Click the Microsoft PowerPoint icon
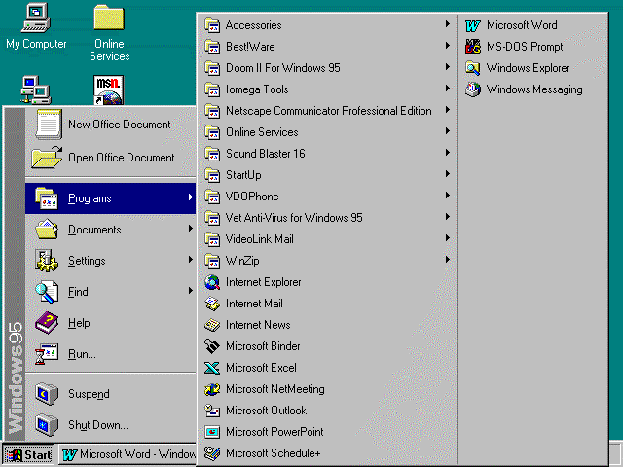This screenshot has width=623, height=467. pyautogui.click(x=212, y=432)
